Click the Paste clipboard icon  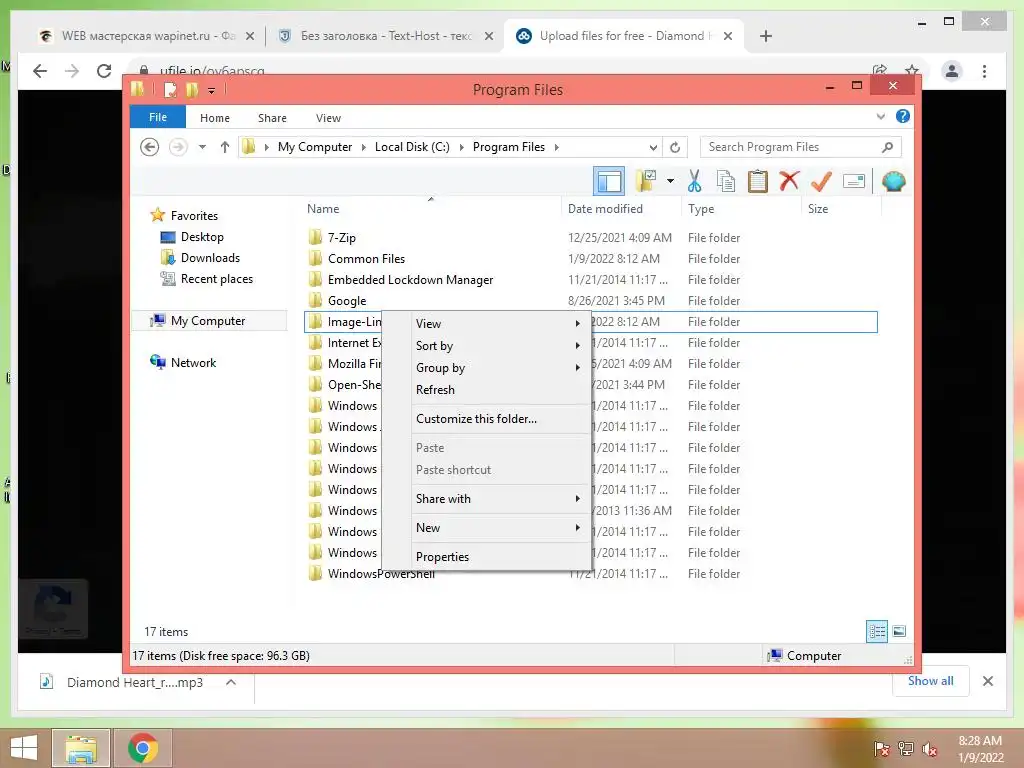758,181
